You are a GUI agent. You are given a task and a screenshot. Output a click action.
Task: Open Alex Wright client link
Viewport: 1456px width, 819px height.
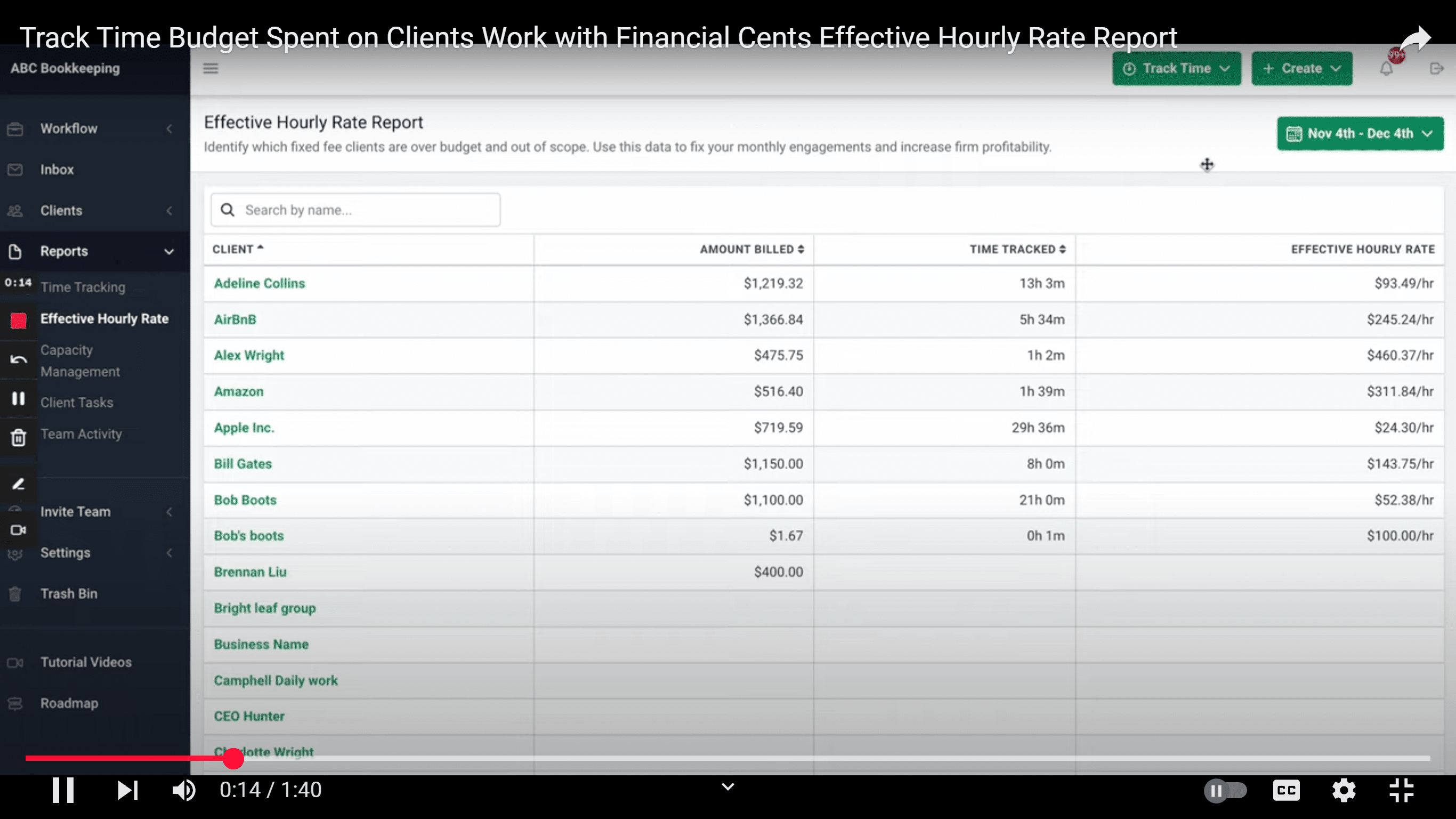click(x=249, y=356)
